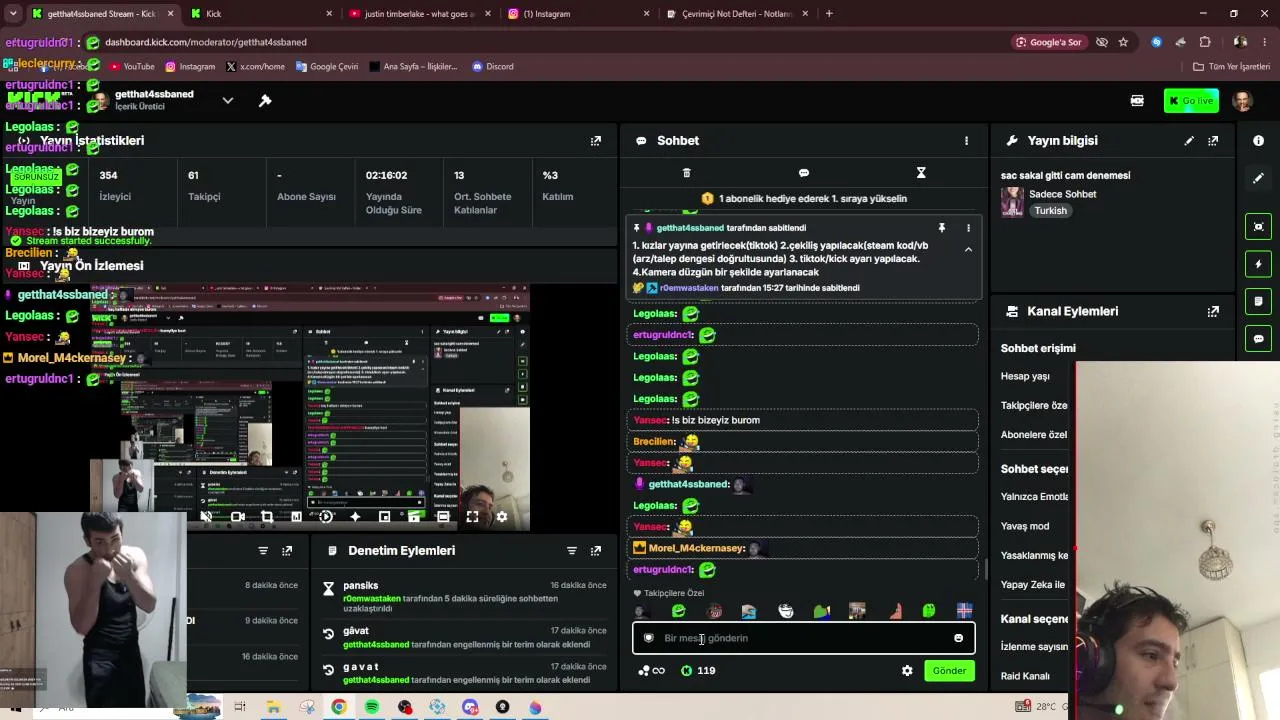The width and height of the screenshot is (1280, 720).
Task: Pop out the Denetim Eylemleri panel
Action: pos(596,551)
